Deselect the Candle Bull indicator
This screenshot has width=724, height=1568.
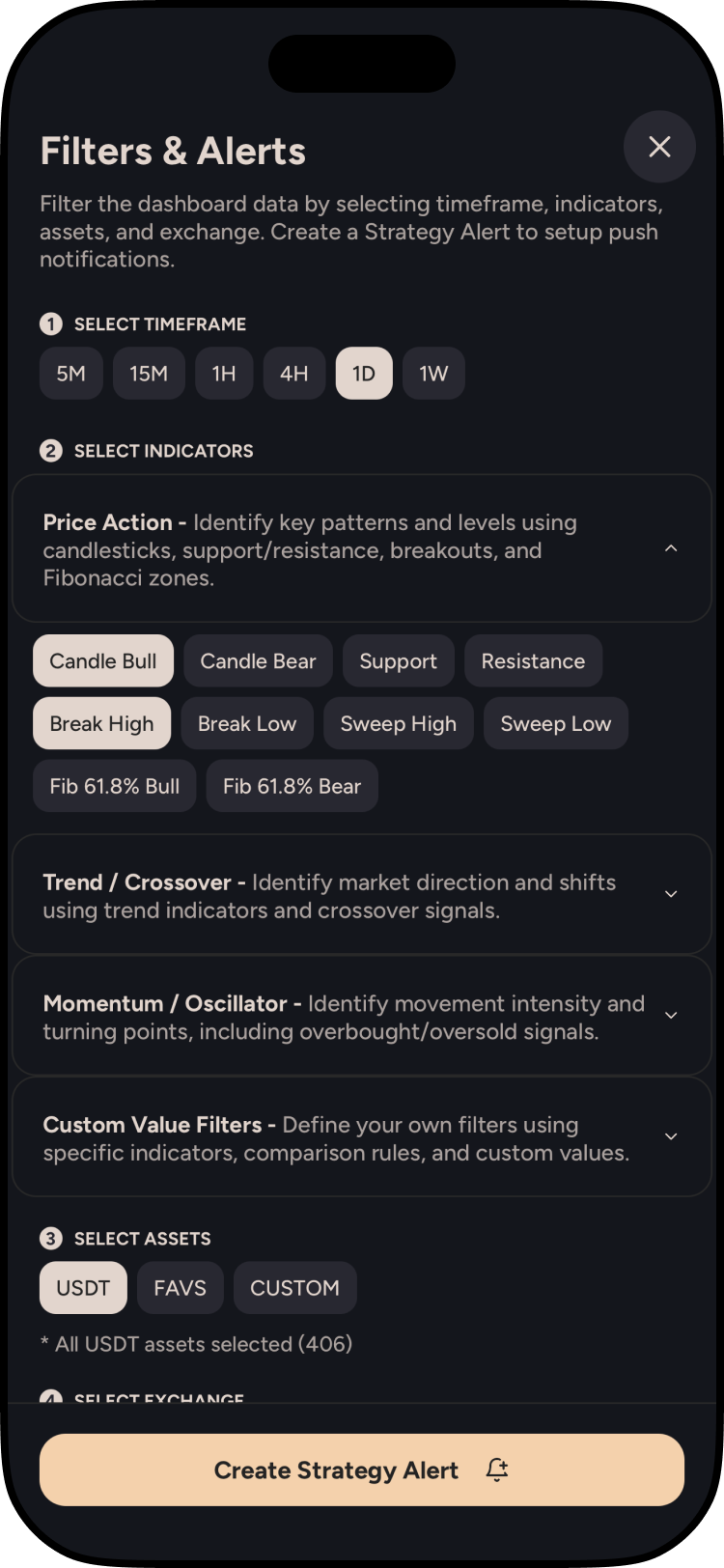point(103,661)
